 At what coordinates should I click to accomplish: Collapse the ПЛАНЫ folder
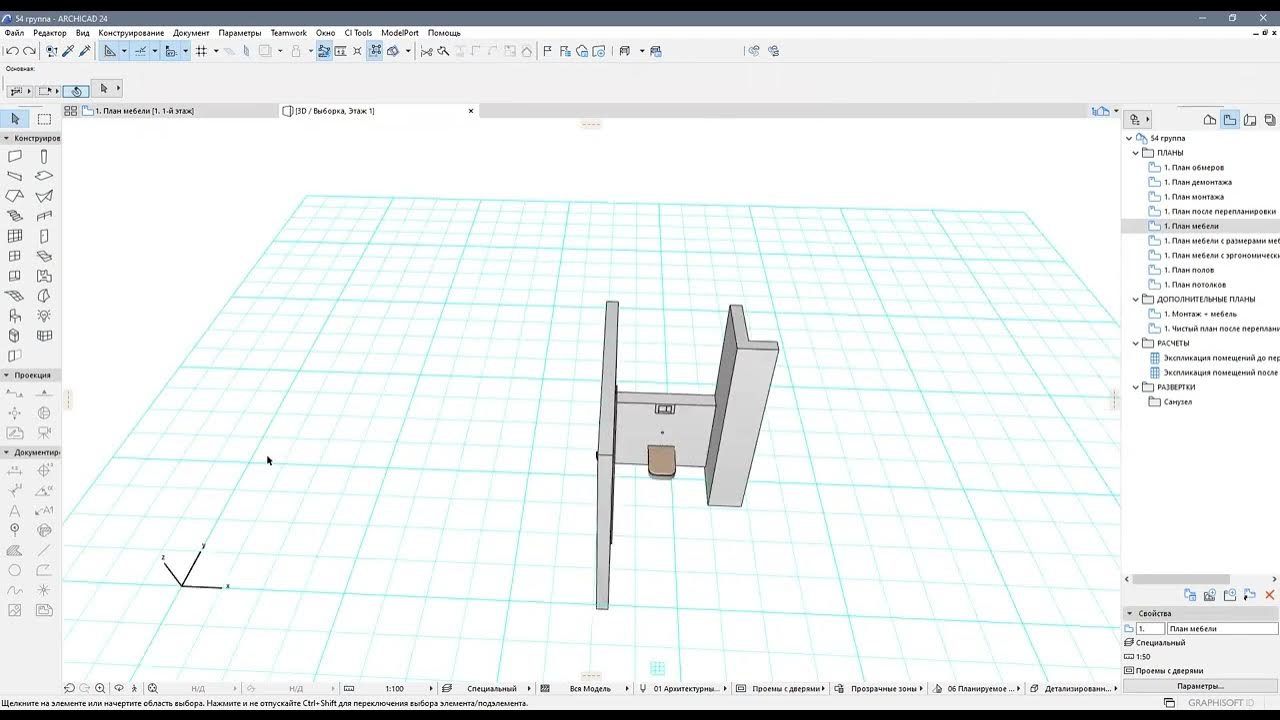(1136, 153)
